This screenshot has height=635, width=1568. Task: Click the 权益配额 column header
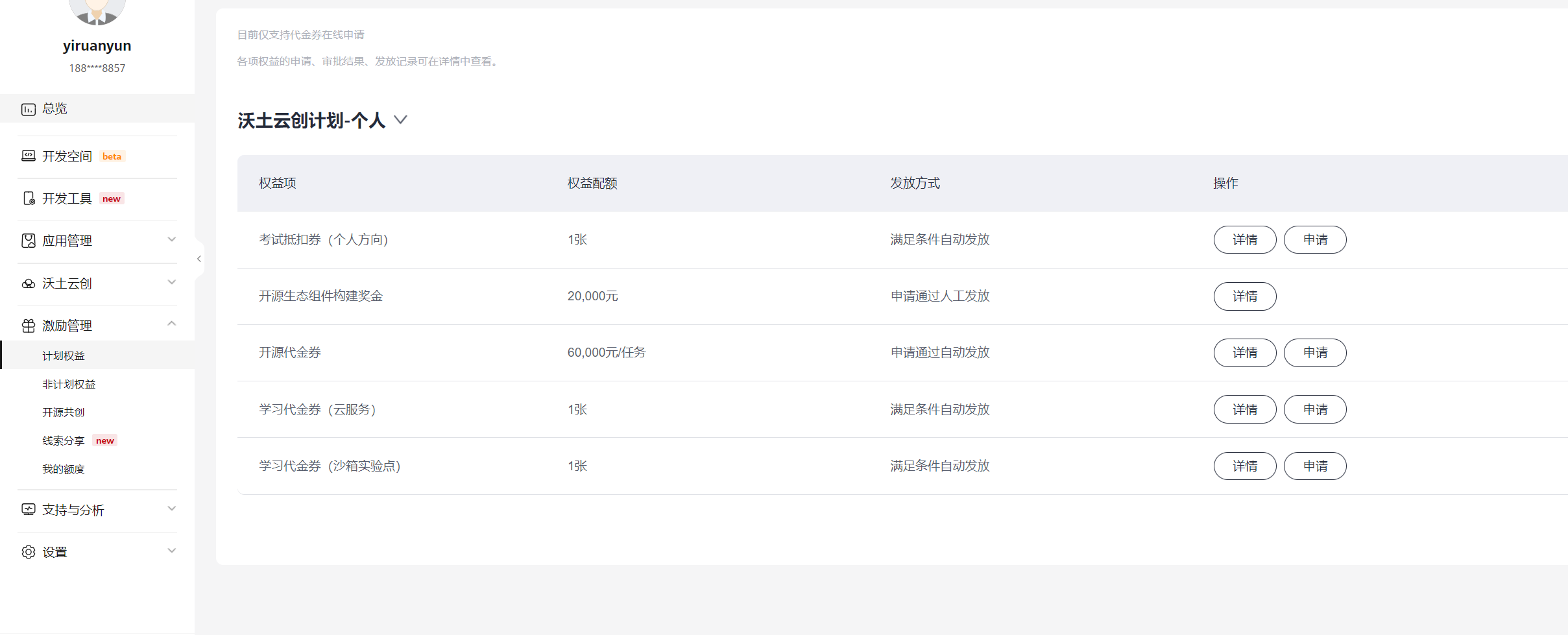point(592,183)
